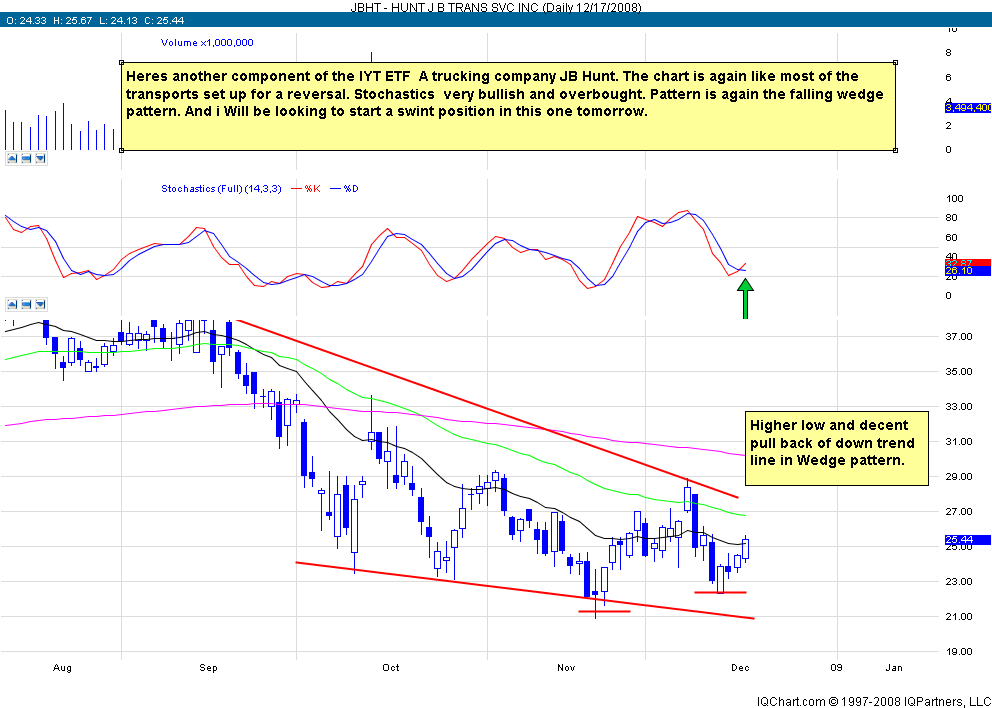Click the 3,494,400 volume value tag
The height and width of the screenshot is (708, 992).
(967, 108)
